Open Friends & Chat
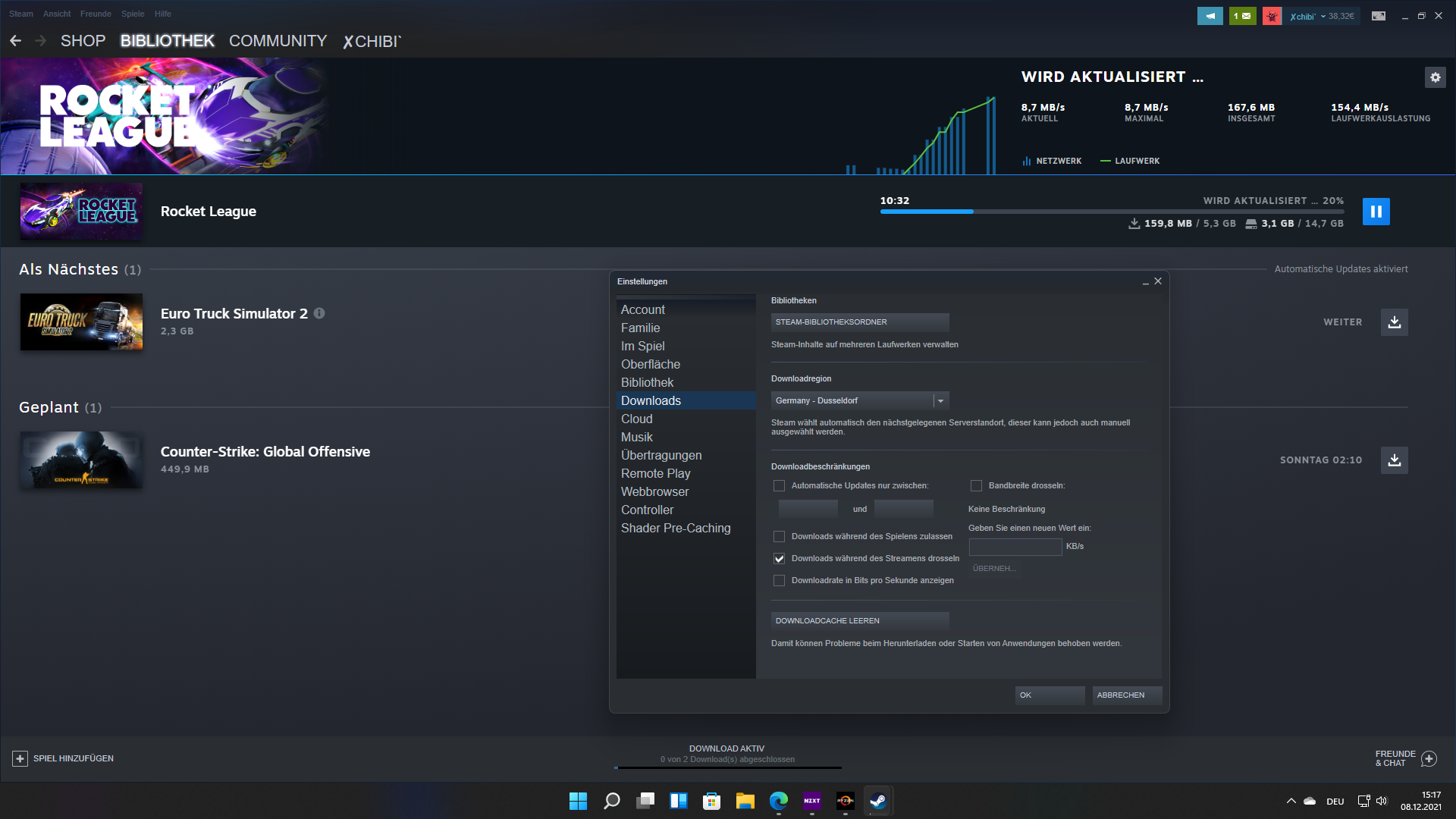This screenshot has width=1456, height=819. point(1406,758)
